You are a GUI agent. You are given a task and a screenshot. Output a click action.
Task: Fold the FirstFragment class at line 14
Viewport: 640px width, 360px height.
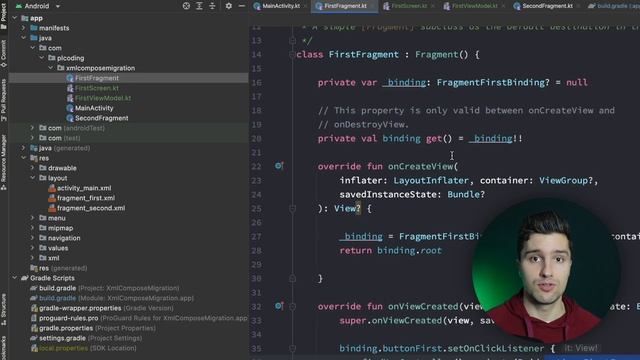coord(292,54)
